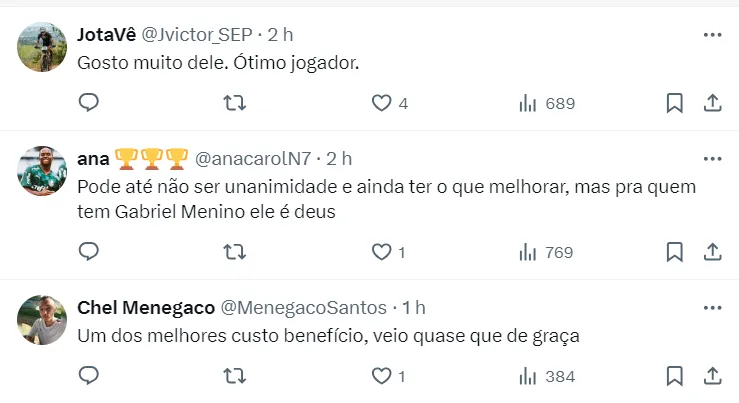Open more options on ana's tweet

[712, 159]
